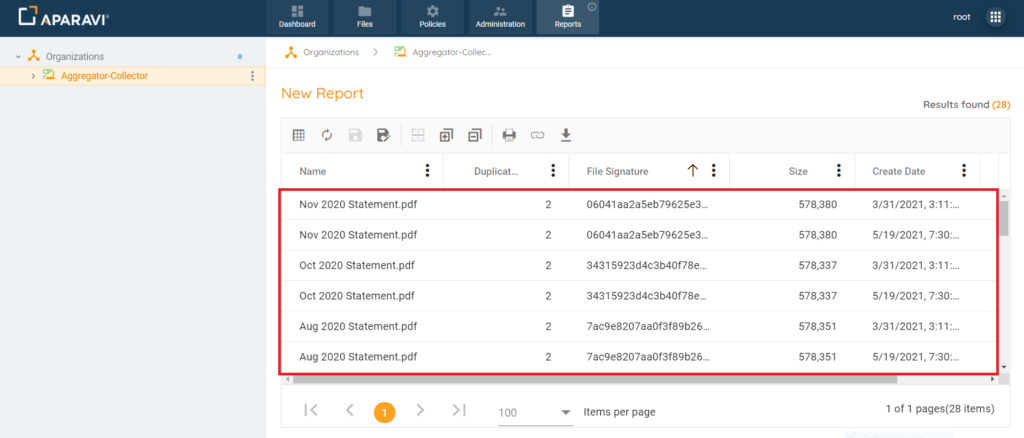Select page 1 in the pagination

pyautogui.click(x=384, y=411)
